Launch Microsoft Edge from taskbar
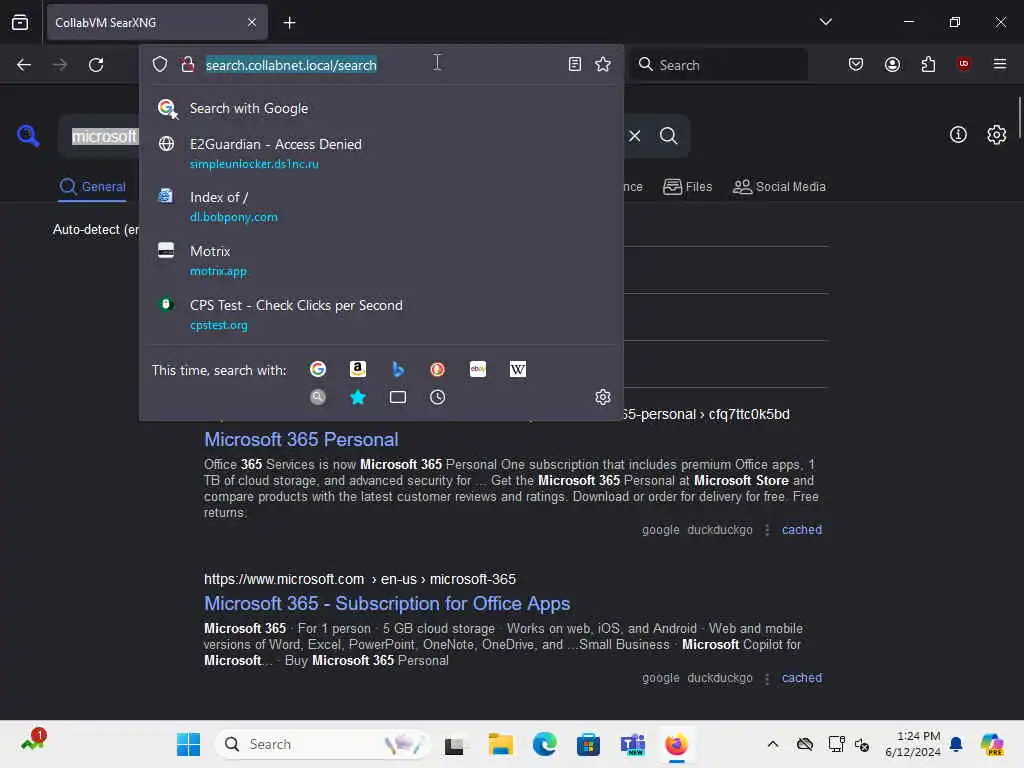 click(545, 744)
